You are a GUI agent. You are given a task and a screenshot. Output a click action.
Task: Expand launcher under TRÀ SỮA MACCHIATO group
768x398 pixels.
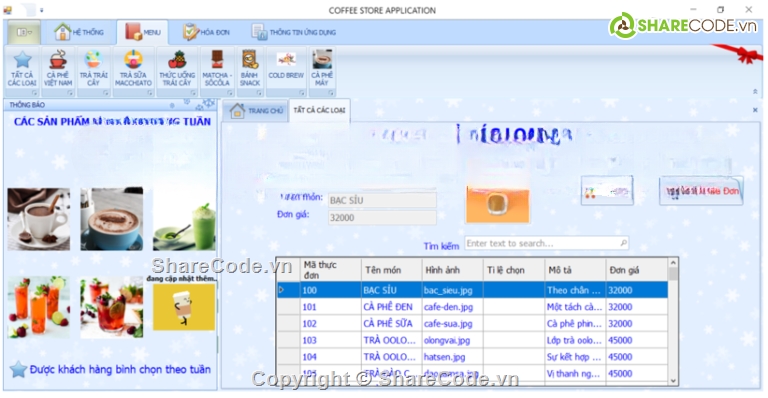149,93
